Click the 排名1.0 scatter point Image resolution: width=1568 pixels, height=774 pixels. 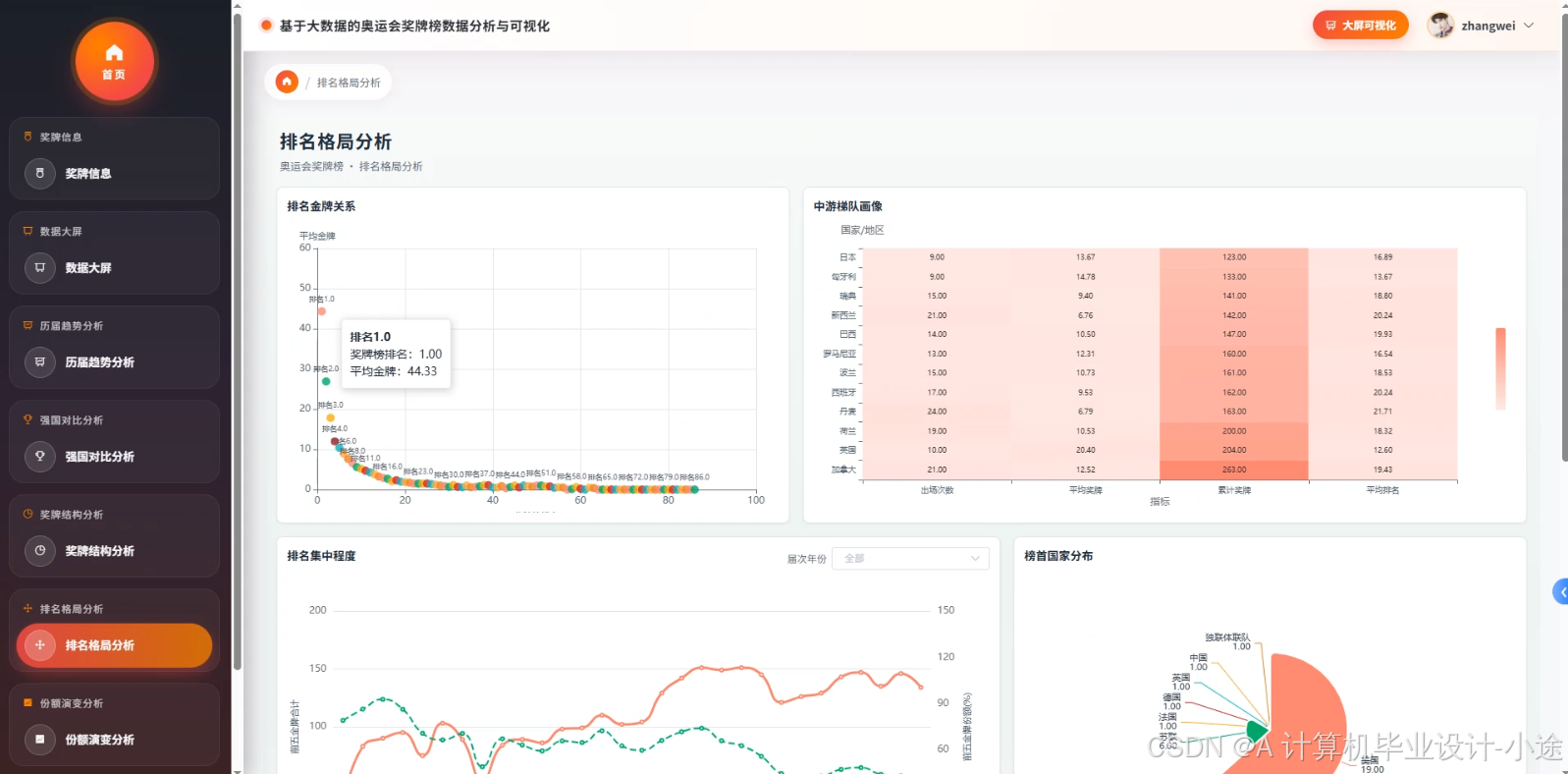322,311
